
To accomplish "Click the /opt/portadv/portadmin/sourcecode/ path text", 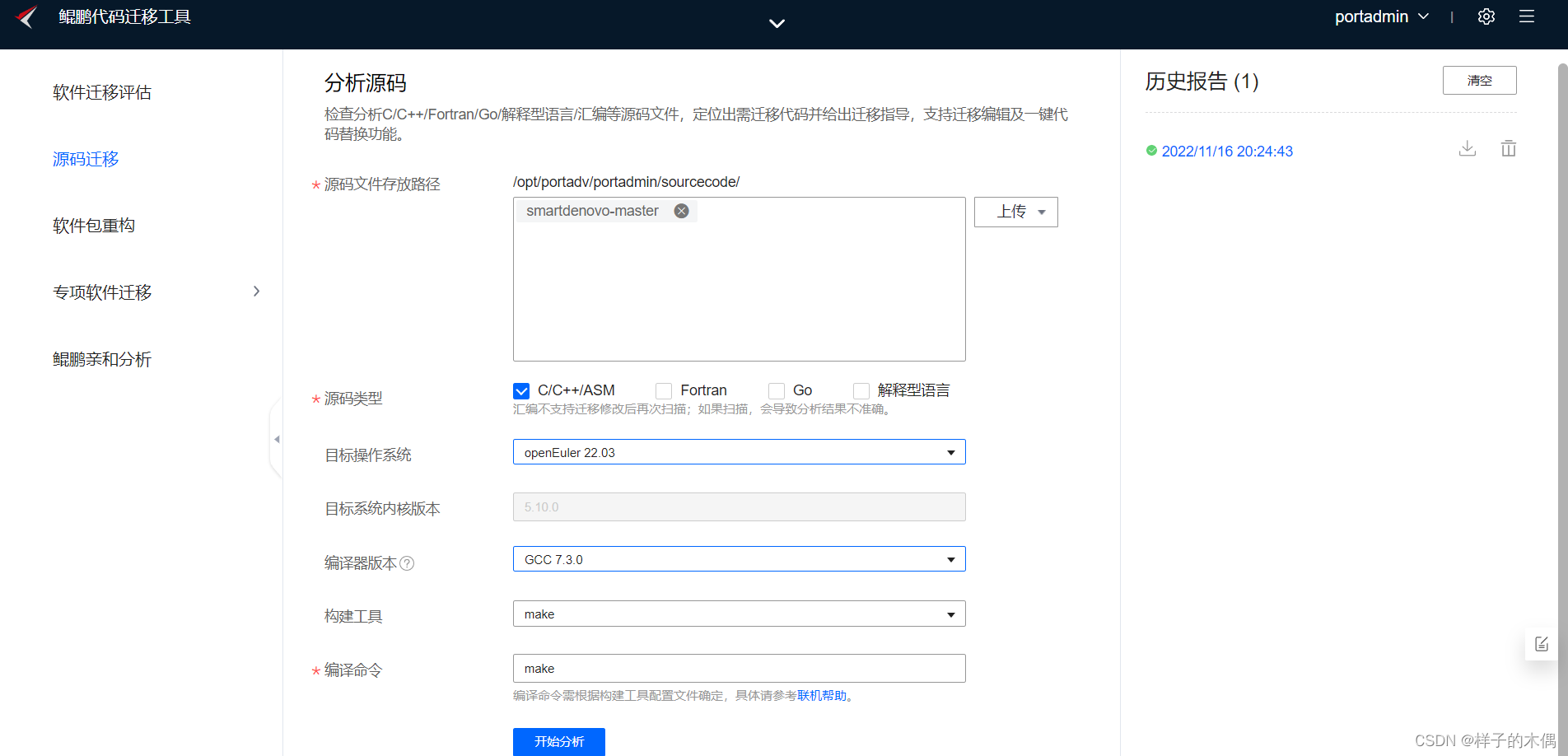I will [x=626, y=182].
